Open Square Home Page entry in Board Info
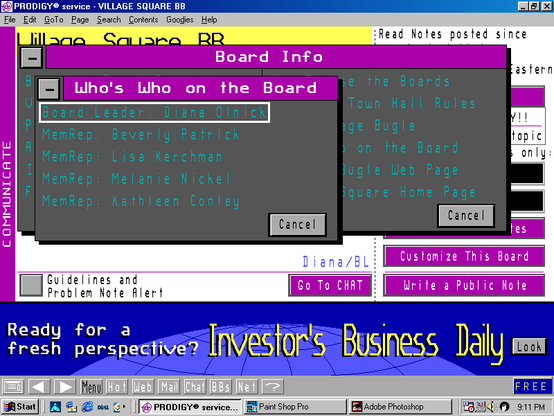 pos(408,192)
